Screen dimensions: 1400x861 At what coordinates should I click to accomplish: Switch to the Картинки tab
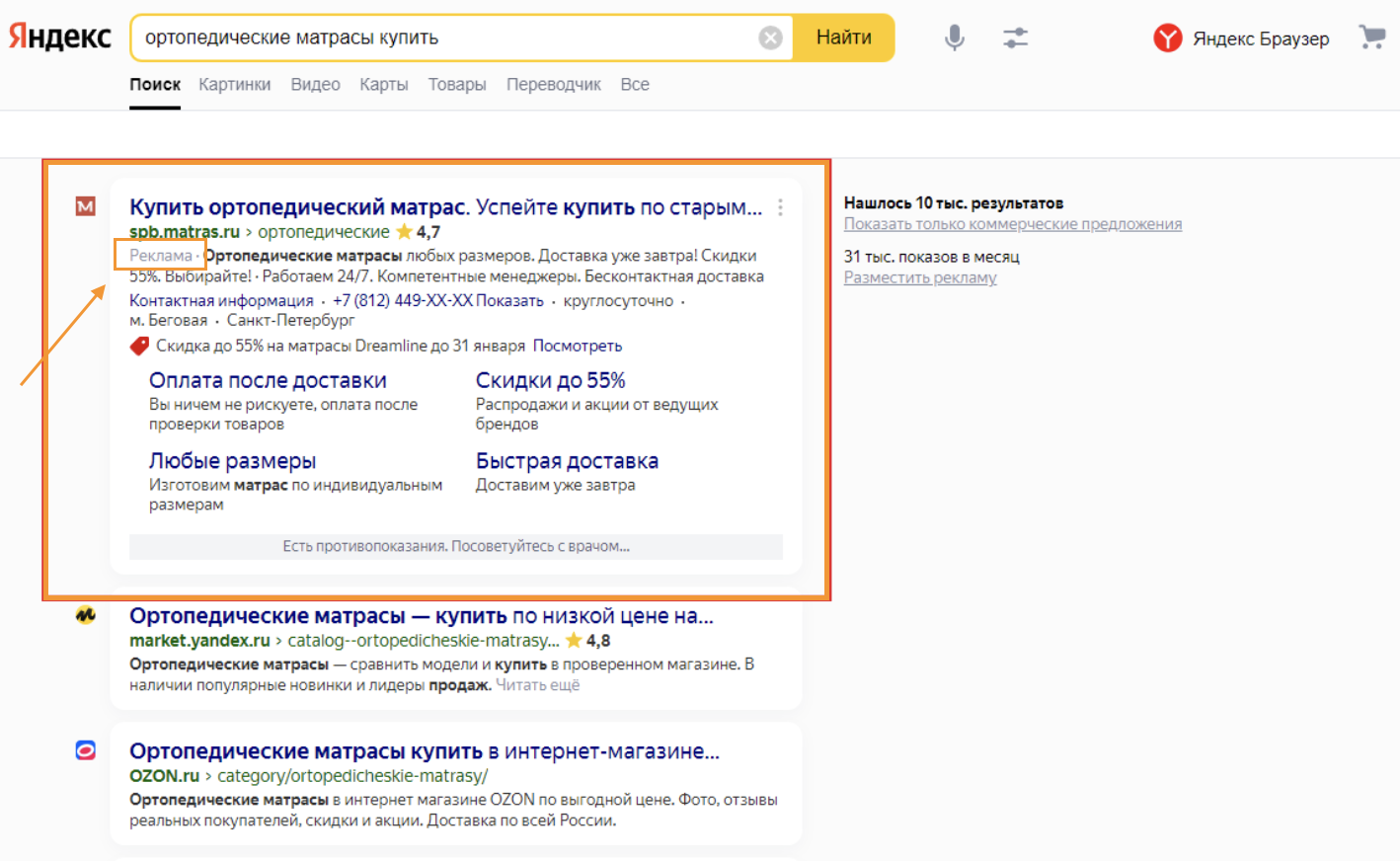(235, 85)
